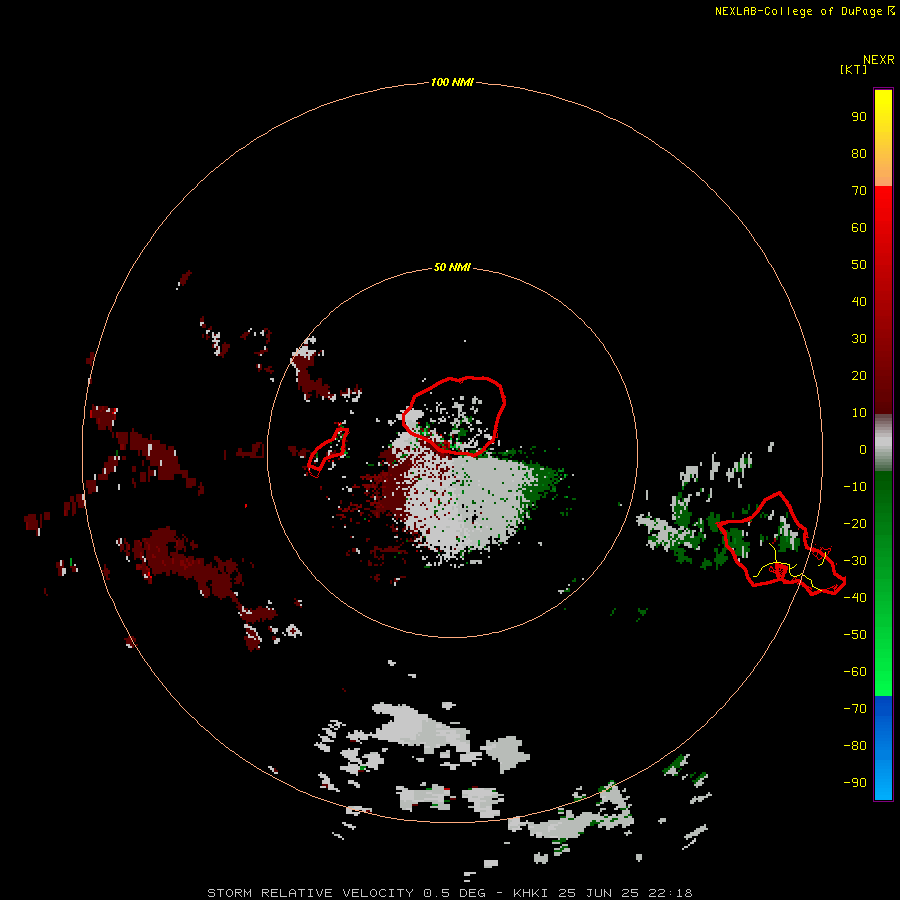The height and width of the screenshot is (900, 900).
Task: Click the -80 value on velocity scale
Action: click(855, 746)
